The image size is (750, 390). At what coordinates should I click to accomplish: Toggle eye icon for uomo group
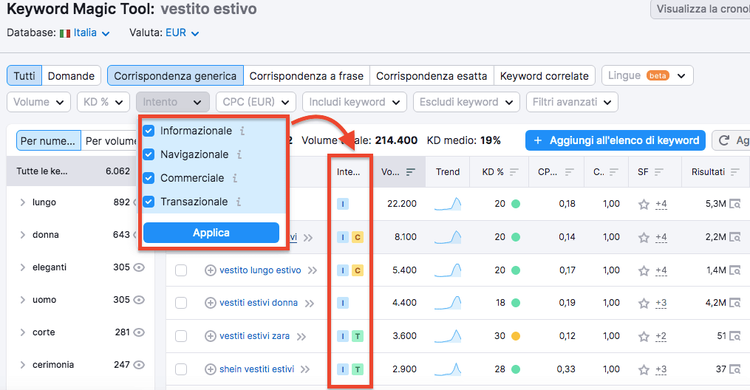click(139, 300)
